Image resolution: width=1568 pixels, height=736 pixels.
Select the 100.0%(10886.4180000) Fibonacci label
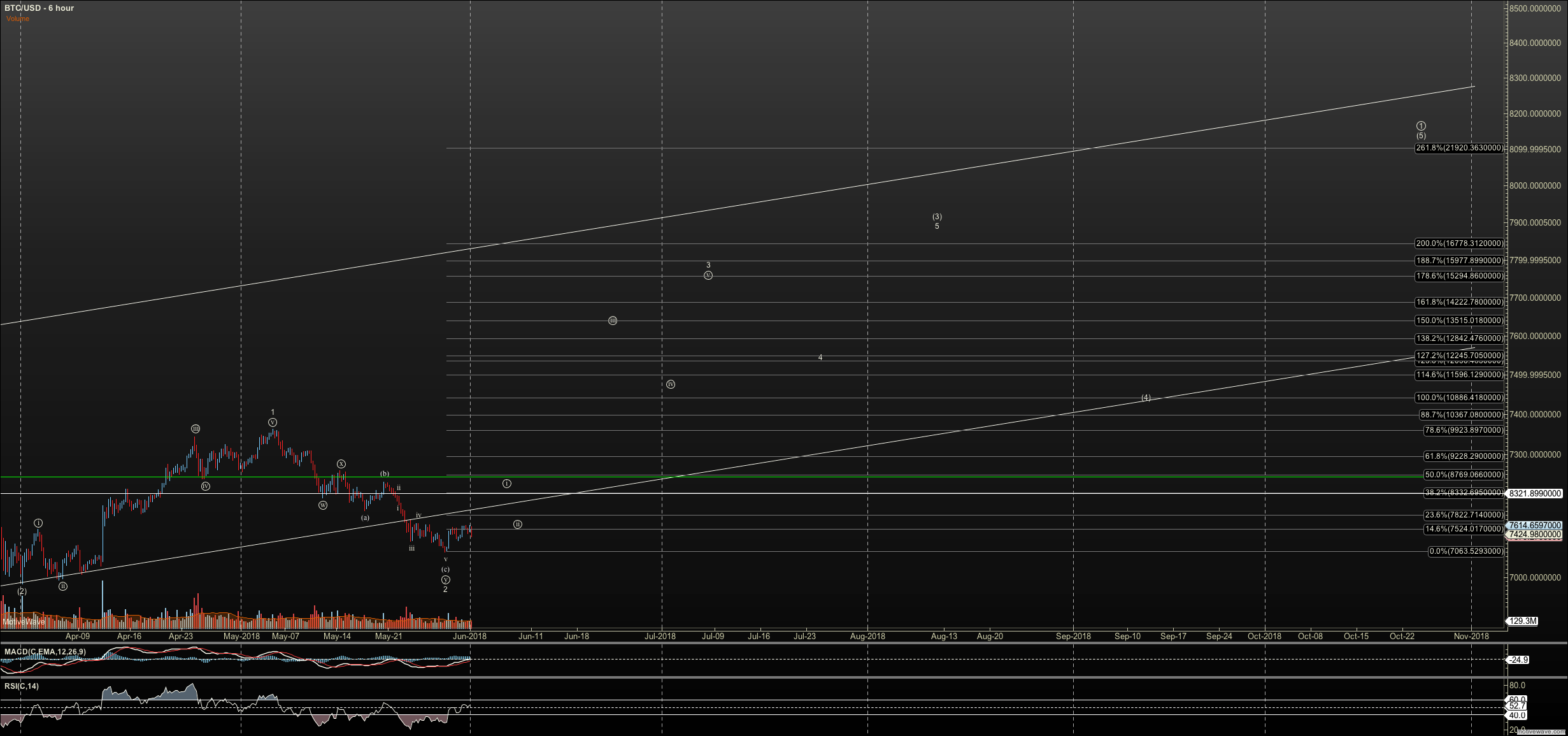1459,398
